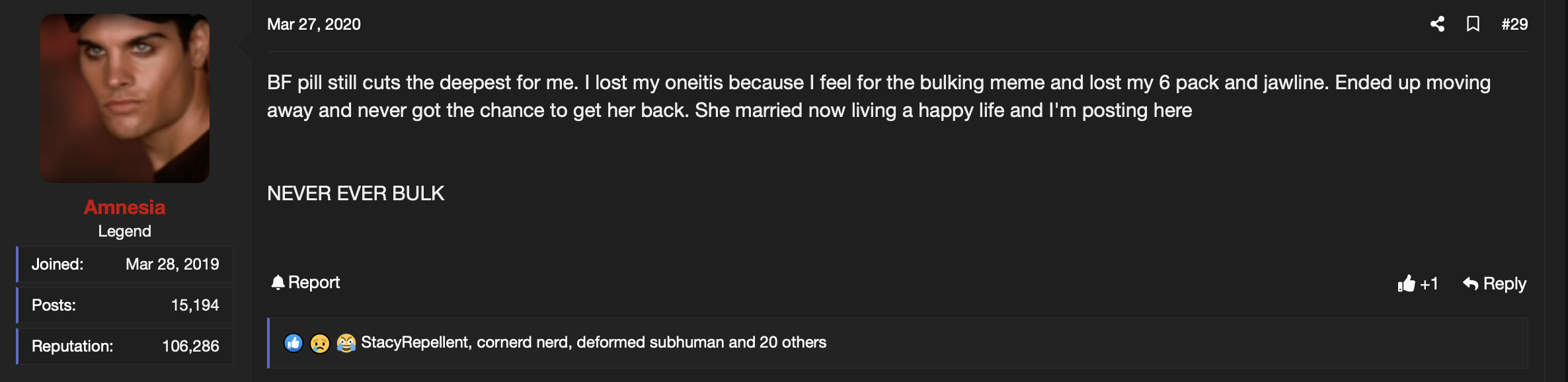Expand the '20 others' reactions list

pyautogui.click(x=793, y=342)
